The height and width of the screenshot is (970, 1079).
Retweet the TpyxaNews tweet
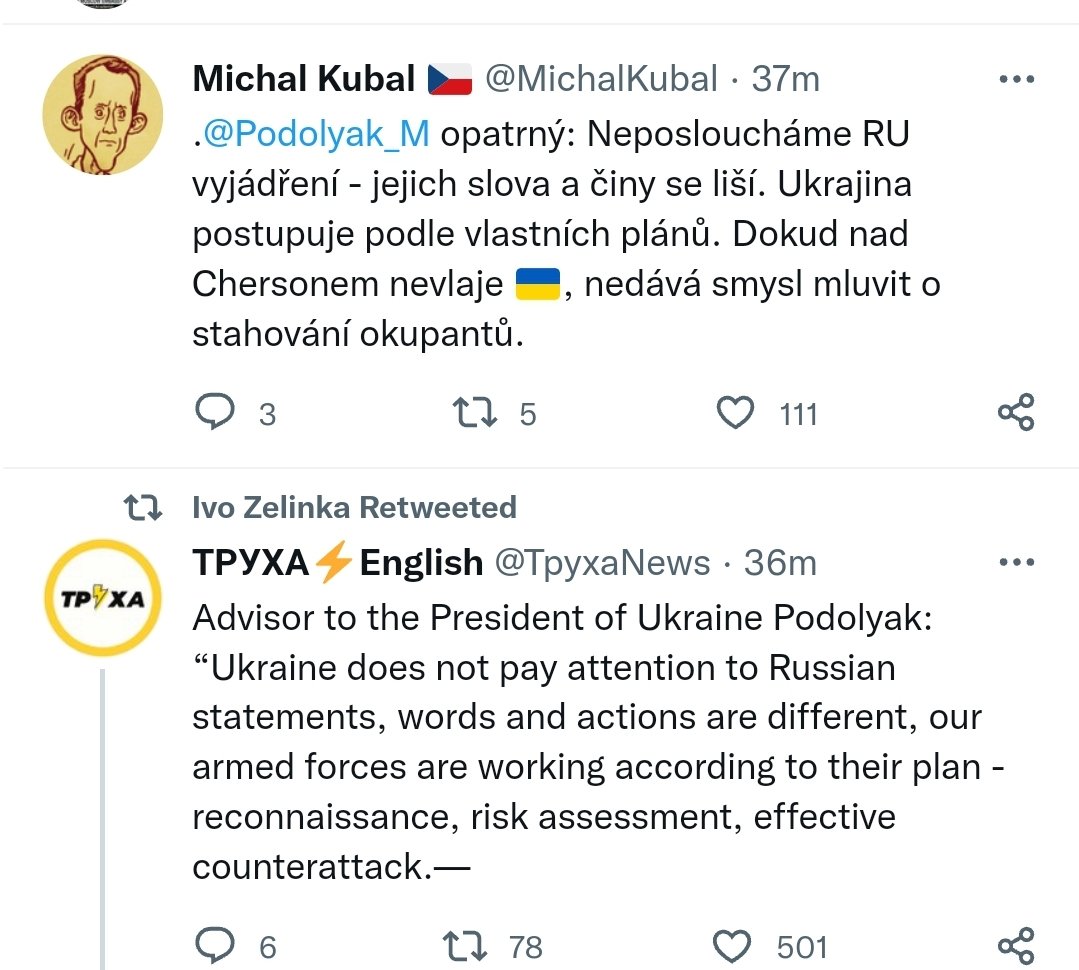[x=466, y=945]
